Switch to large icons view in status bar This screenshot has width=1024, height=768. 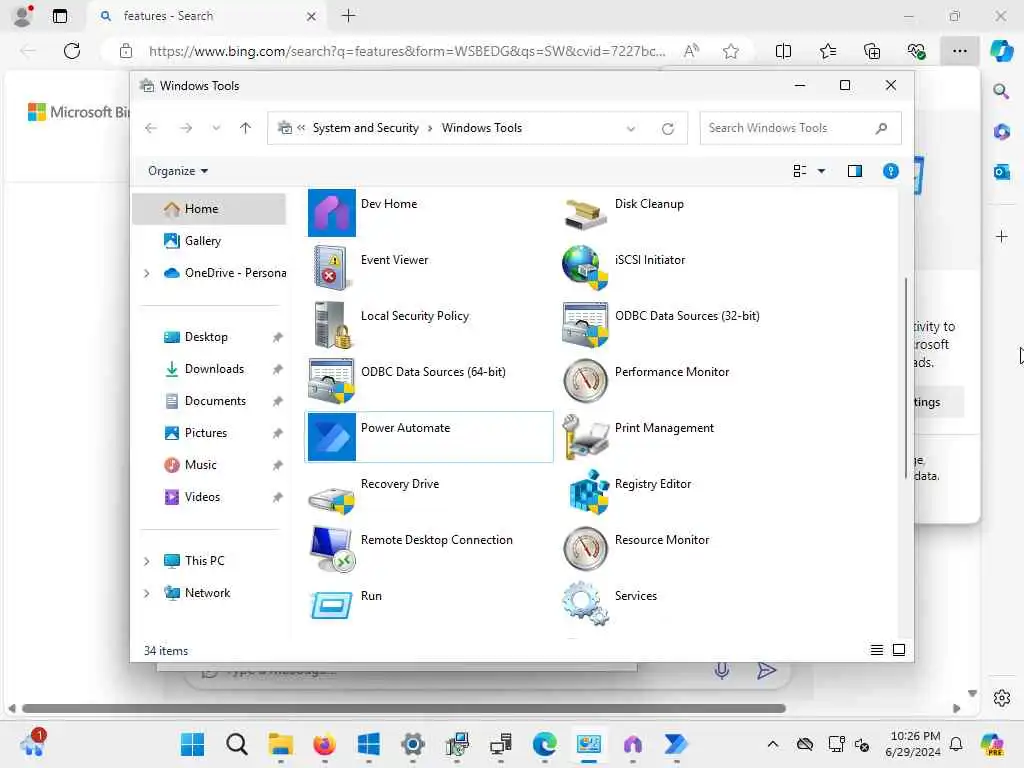tap(899, 650)
